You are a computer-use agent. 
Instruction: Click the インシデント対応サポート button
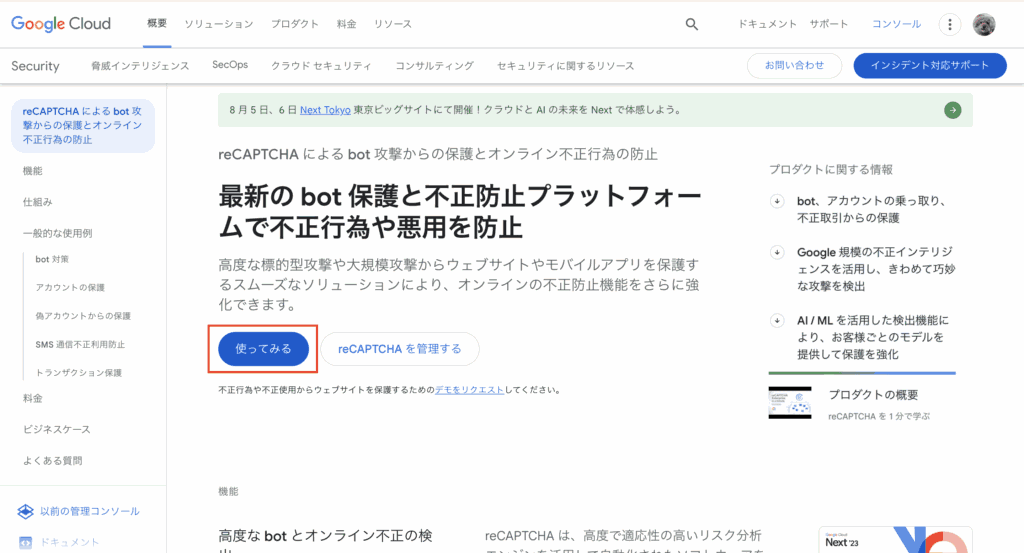(x=930, y=65)
